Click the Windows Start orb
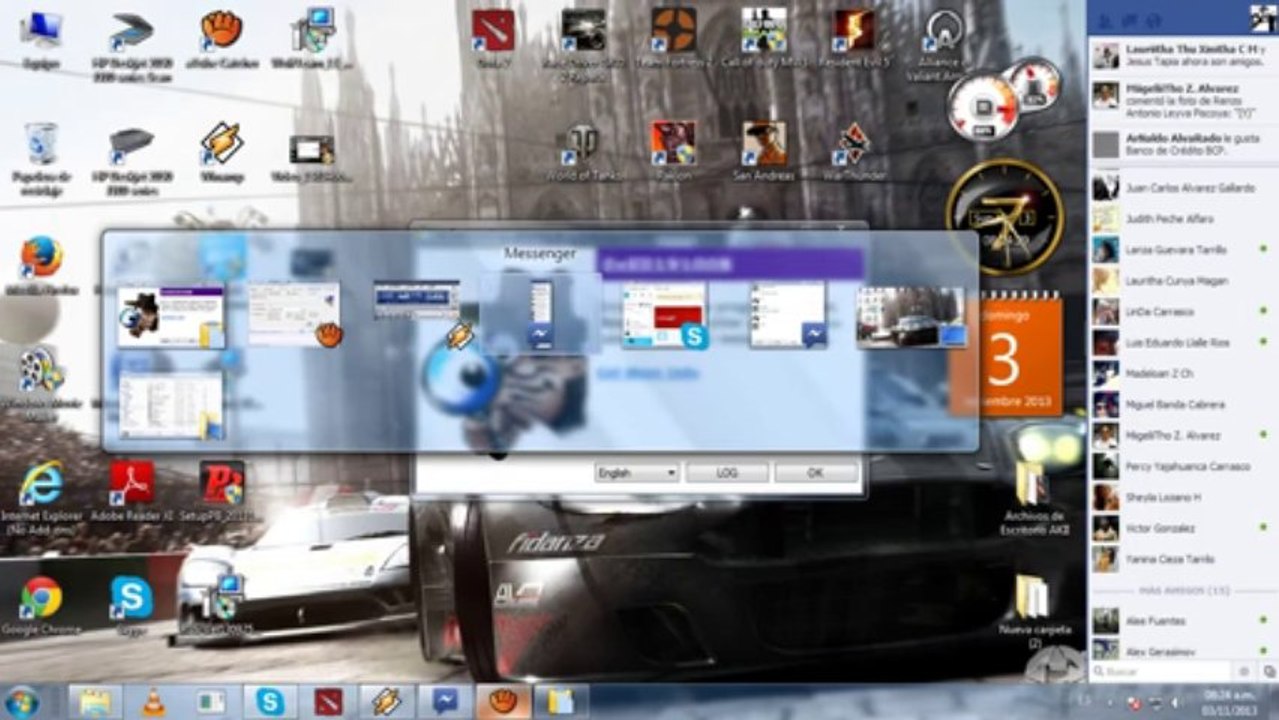1279x720 pixels. click(21, 702)
